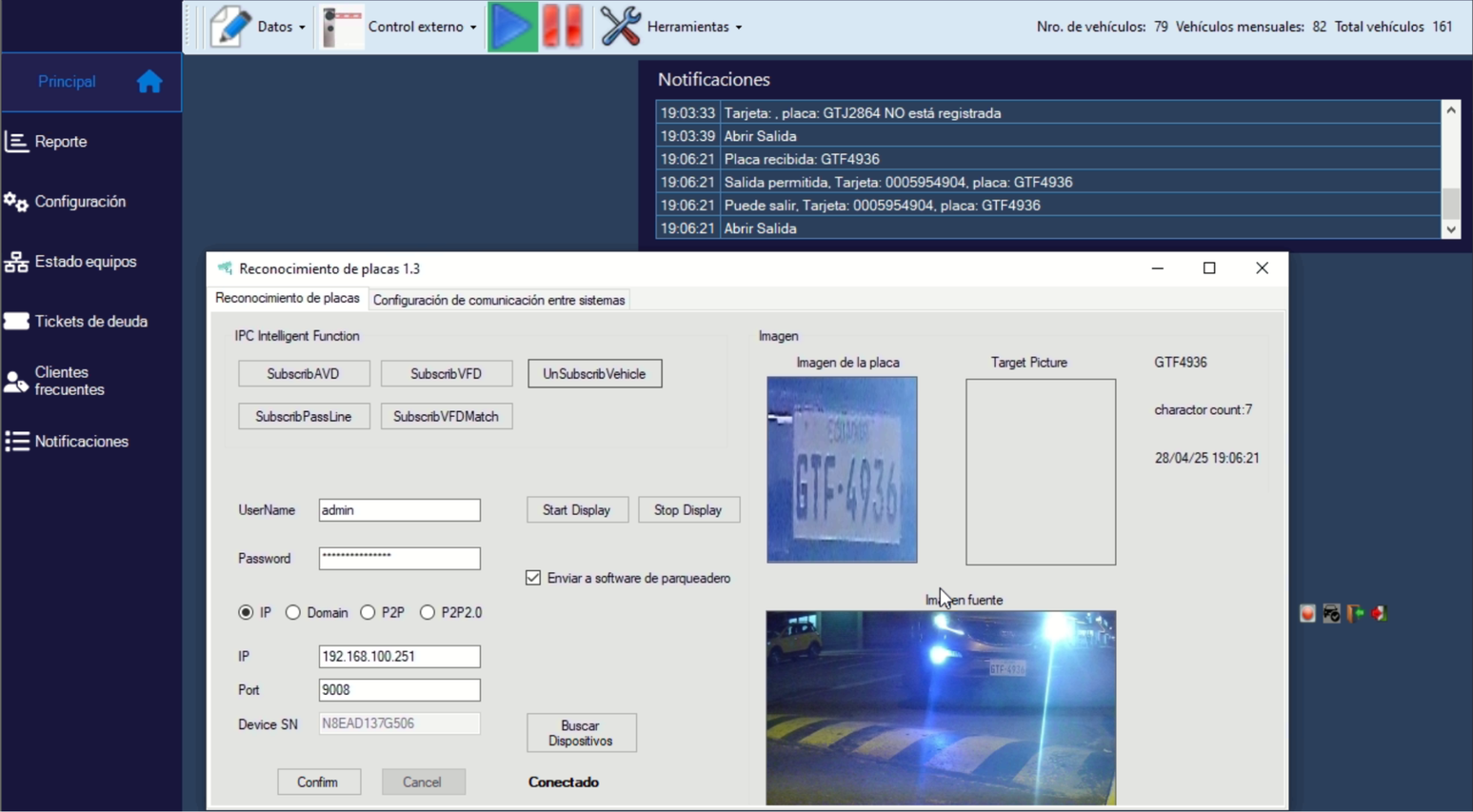This screenshot has height=812, width=1473.
Task: Select the Principal home icon in sidebar
Action: pyautogui.click(x=149, y=81)
